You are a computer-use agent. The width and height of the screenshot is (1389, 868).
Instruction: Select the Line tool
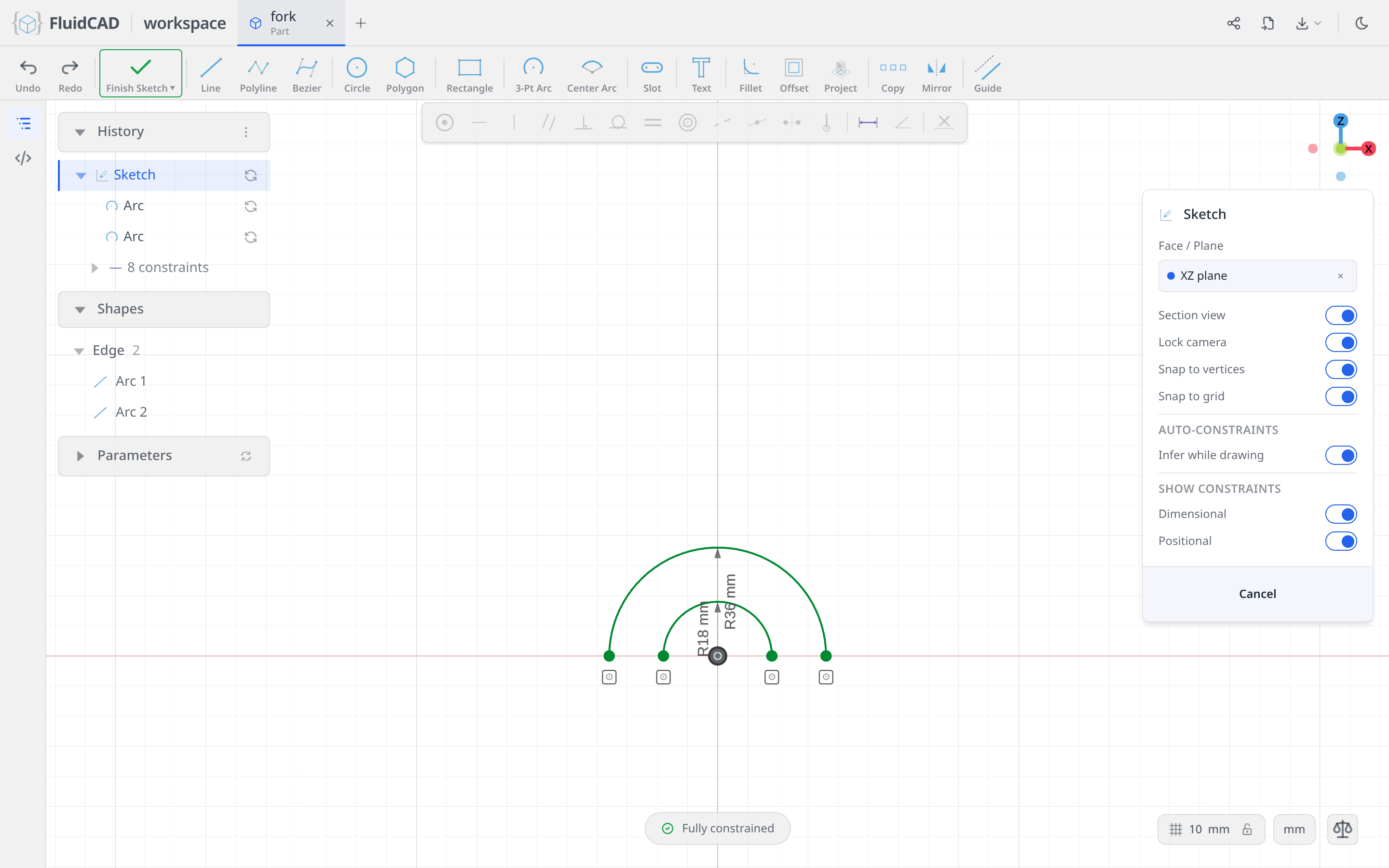pos(211,75)
